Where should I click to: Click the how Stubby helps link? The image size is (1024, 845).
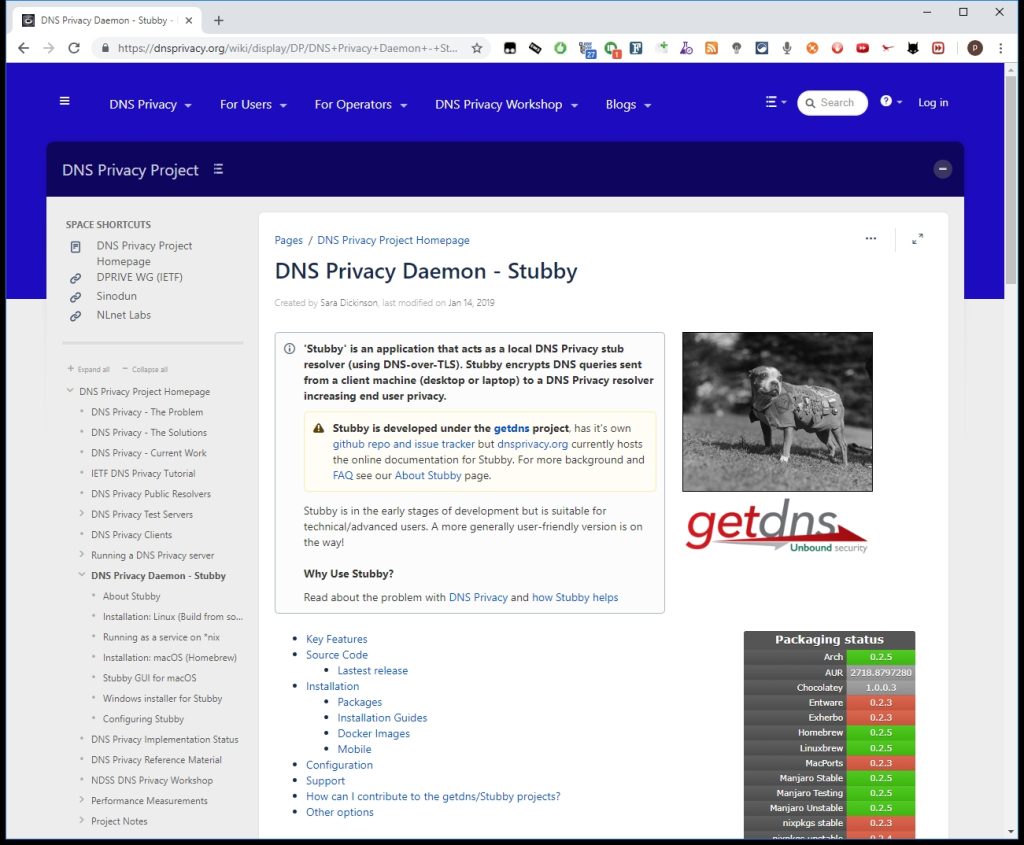coord(575,597)
